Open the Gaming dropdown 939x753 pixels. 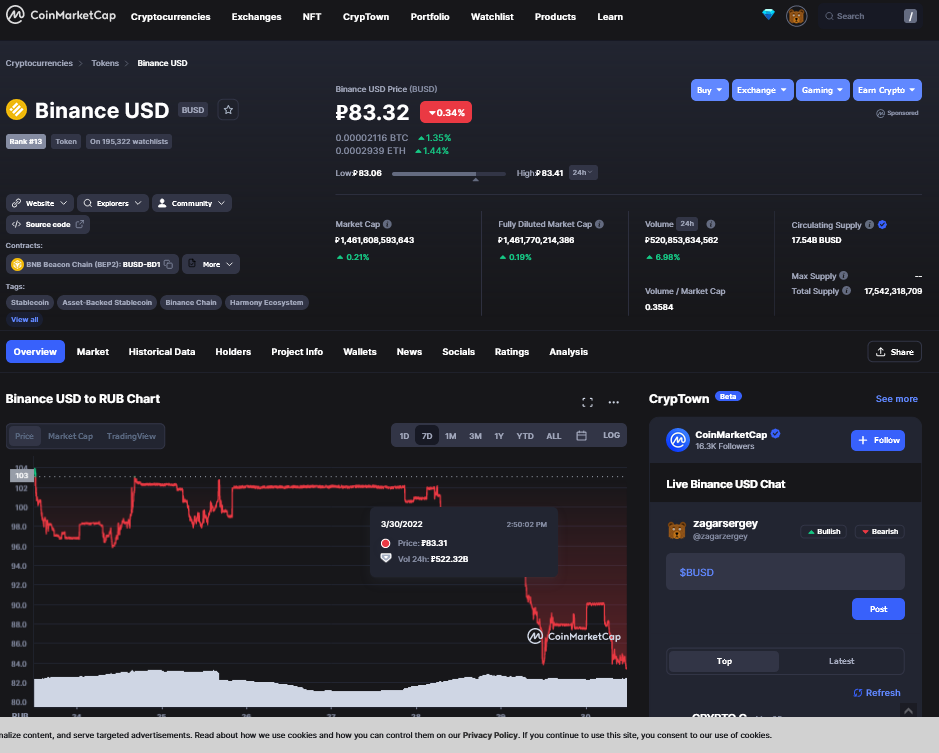822,90
